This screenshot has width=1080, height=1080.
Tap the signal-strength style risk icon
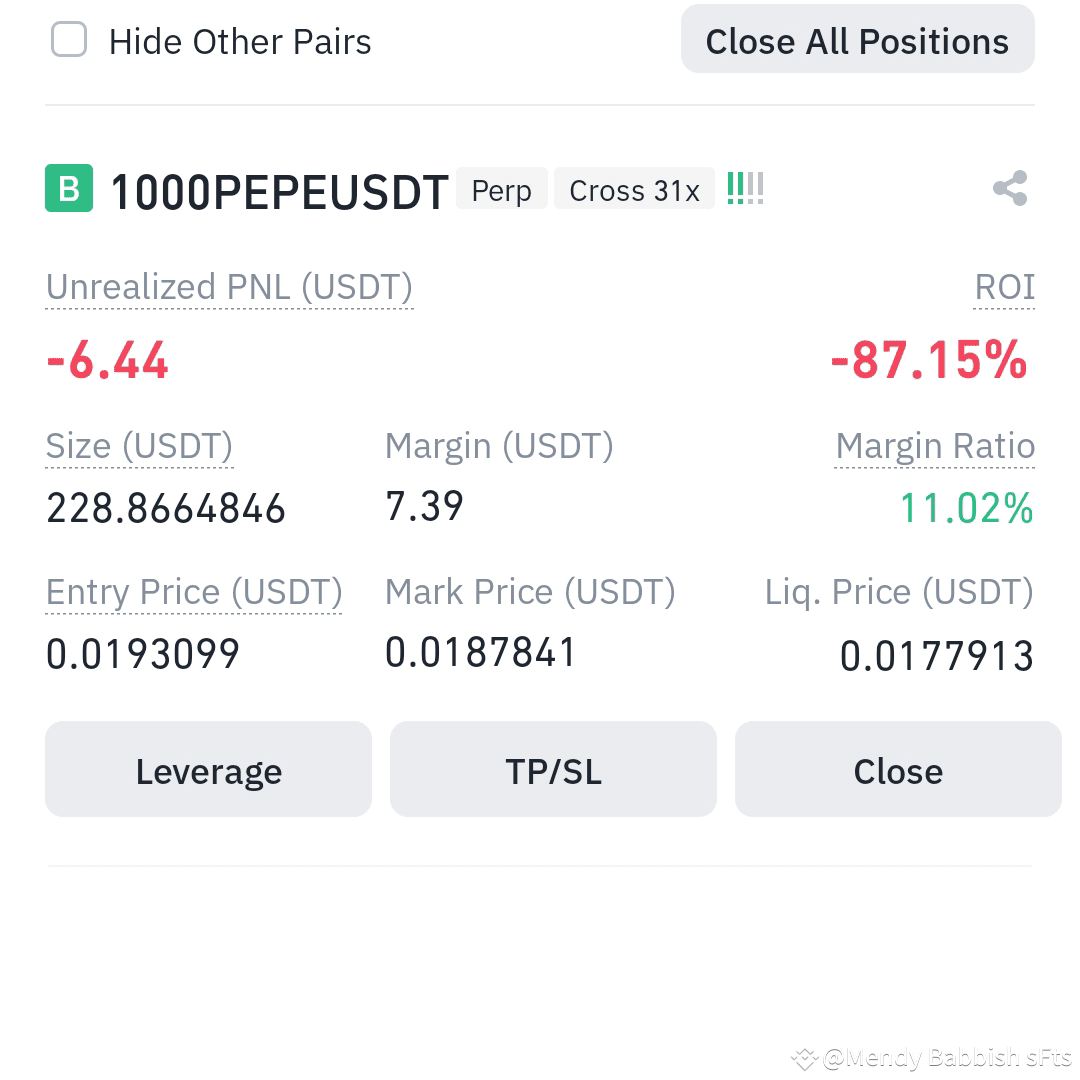click(745, 188)
